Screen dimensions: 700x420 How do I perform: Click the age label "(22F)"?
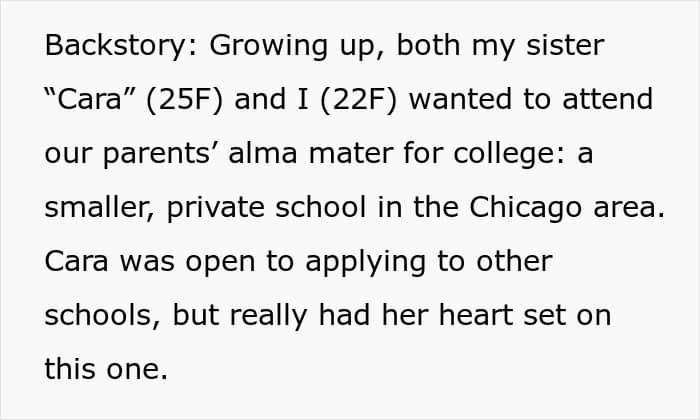pos(353,100)
